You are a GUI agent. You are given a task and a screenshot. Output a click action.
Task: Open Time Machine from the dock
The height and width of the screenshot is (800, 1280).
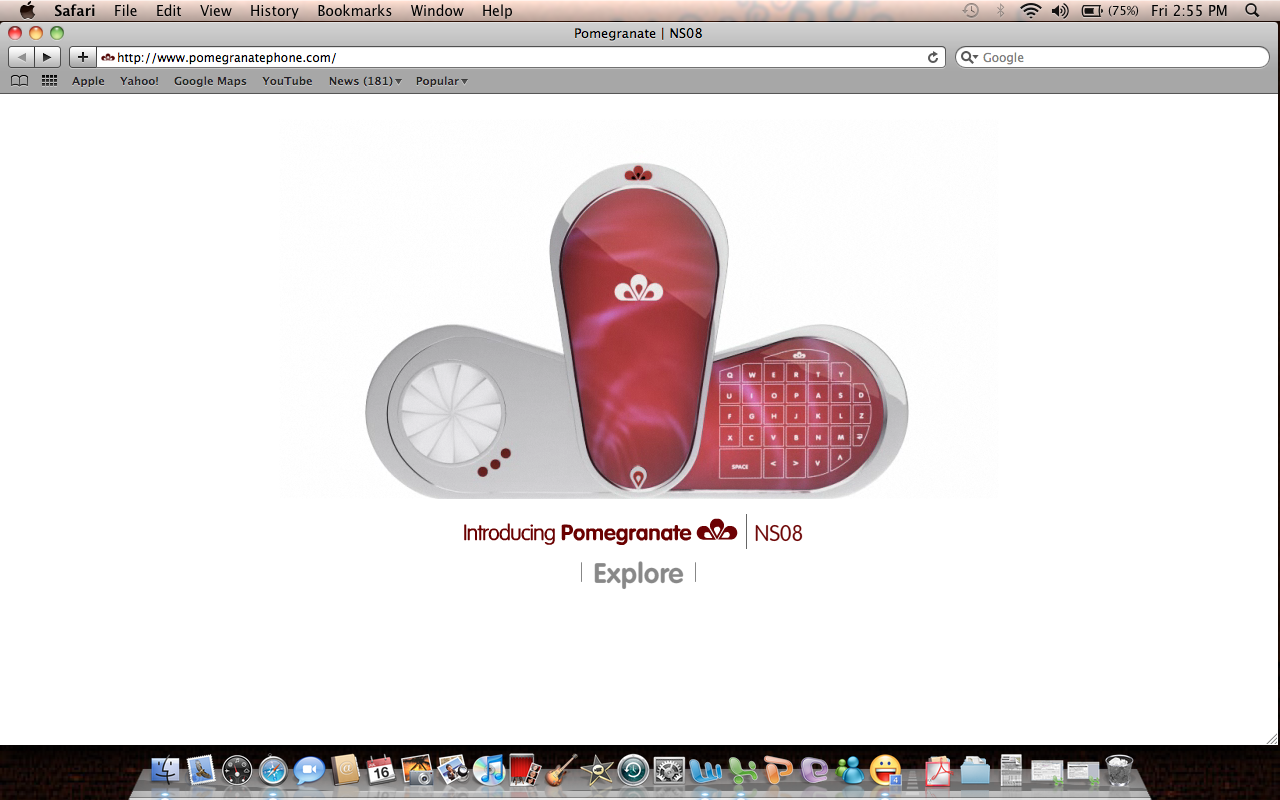click(x=633, y=770)
